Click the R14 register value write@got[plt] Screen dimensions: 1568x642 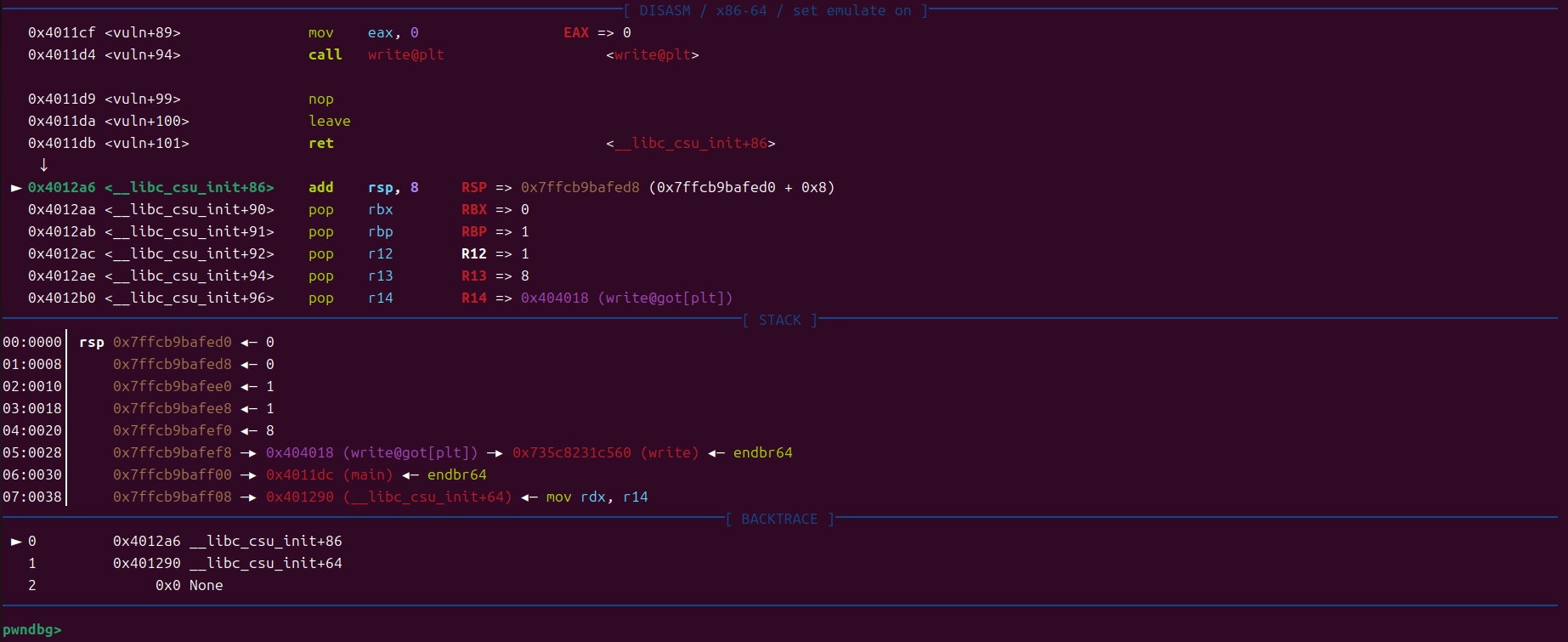[626, 298]
